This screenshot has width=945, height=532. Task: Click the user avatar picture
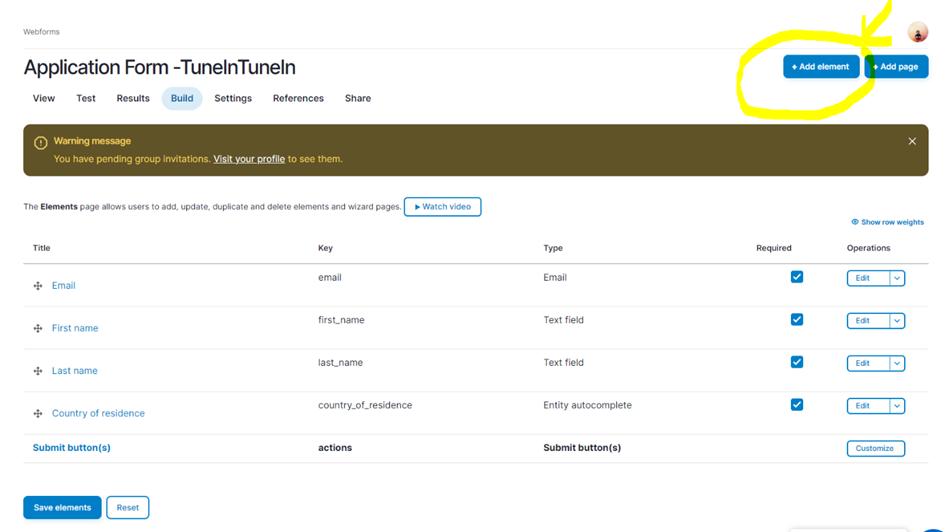coord(917,32)
